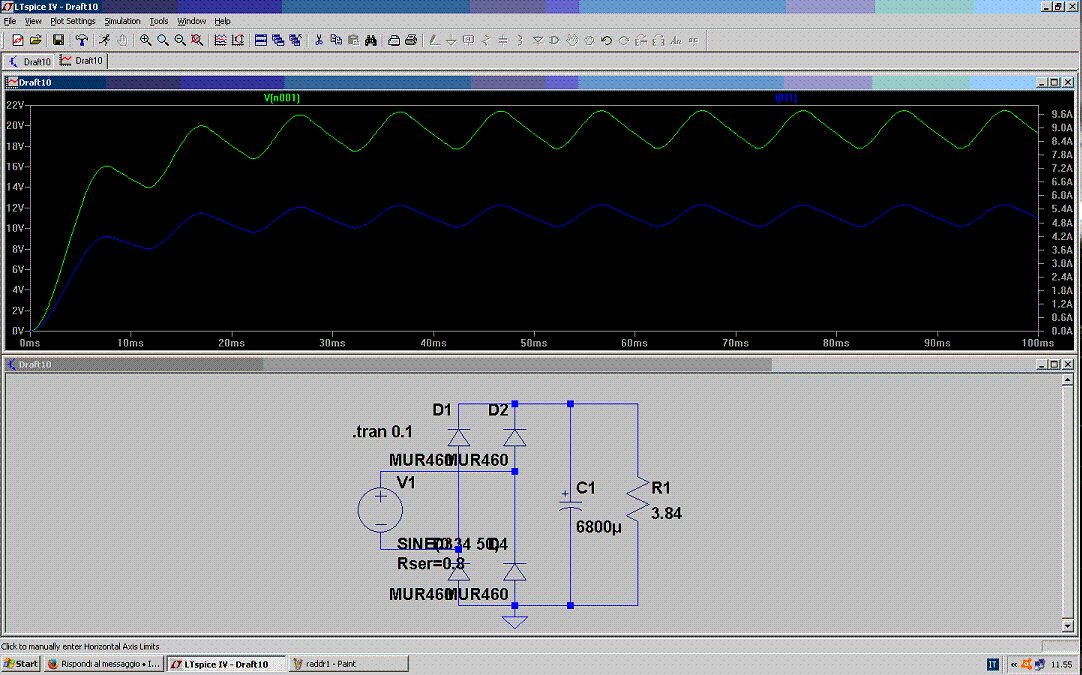Open the Simulation menu
This screenshot has height=675, width=1082.
click(x=122, y=21)
